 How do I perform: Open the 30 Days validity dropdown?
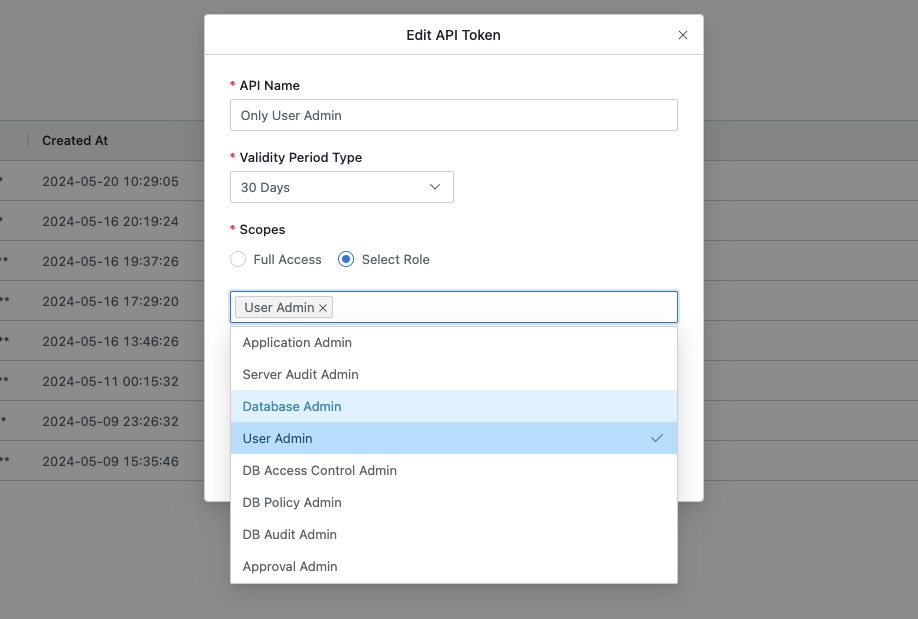coord(341,187)
